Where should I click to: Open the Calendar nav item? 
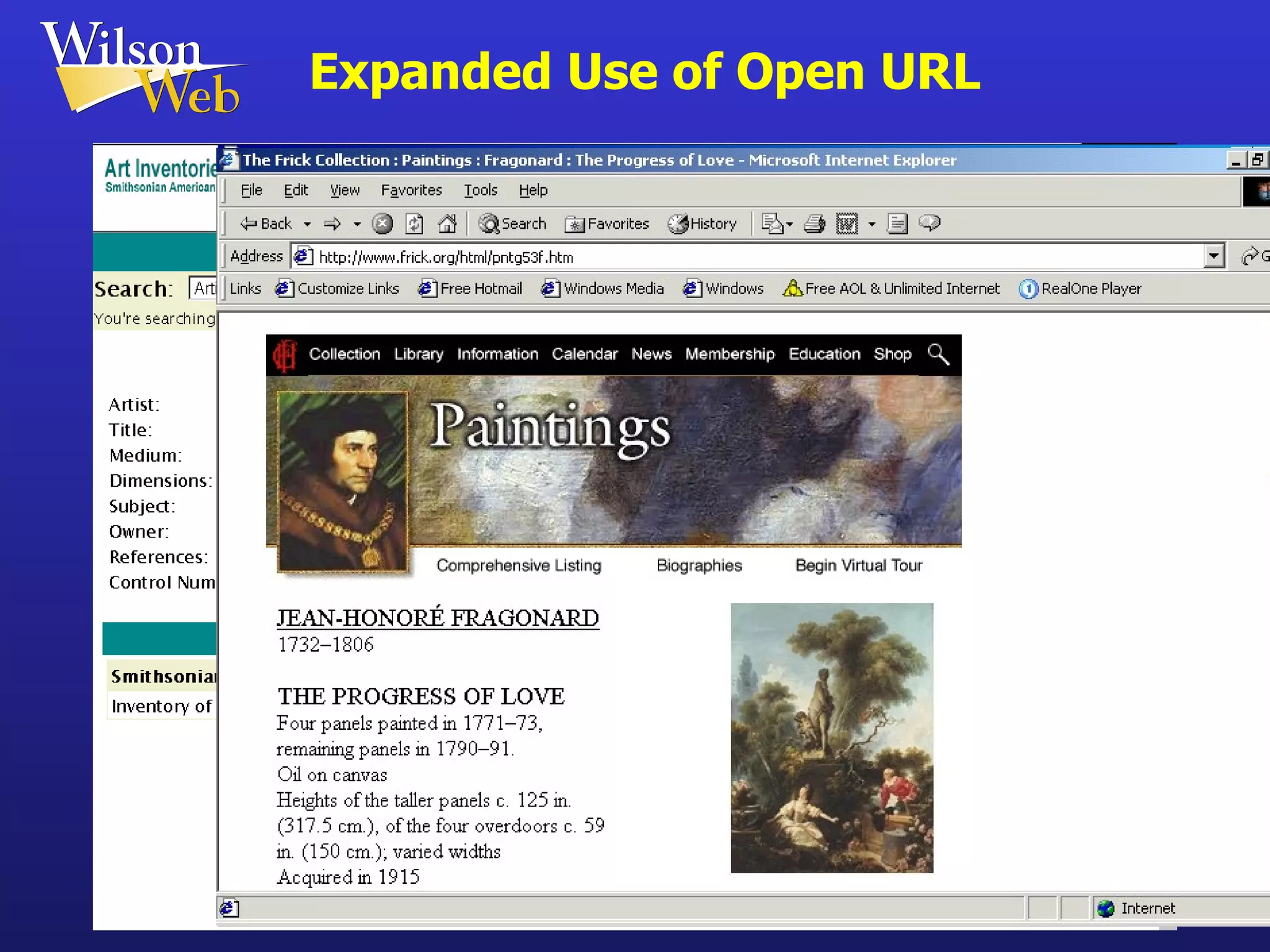pos(585,354)
